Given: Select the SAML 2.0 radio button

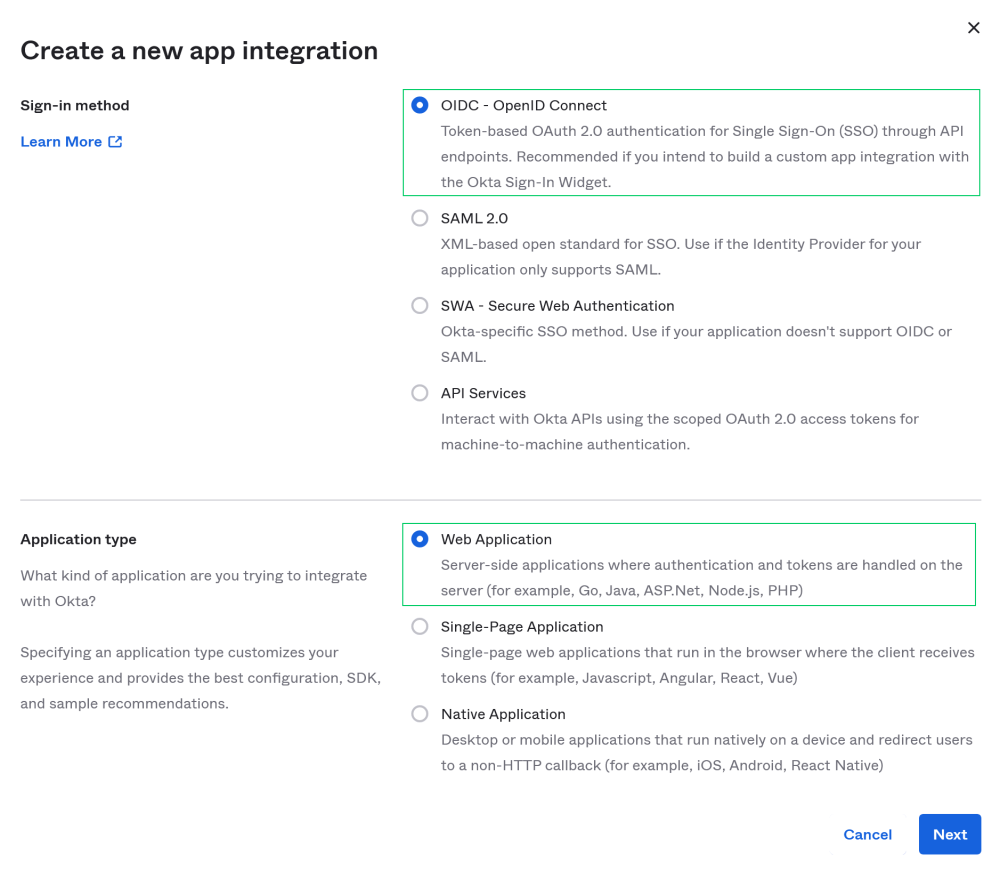Looking at the screenshot, I should [x=420, y=218].
